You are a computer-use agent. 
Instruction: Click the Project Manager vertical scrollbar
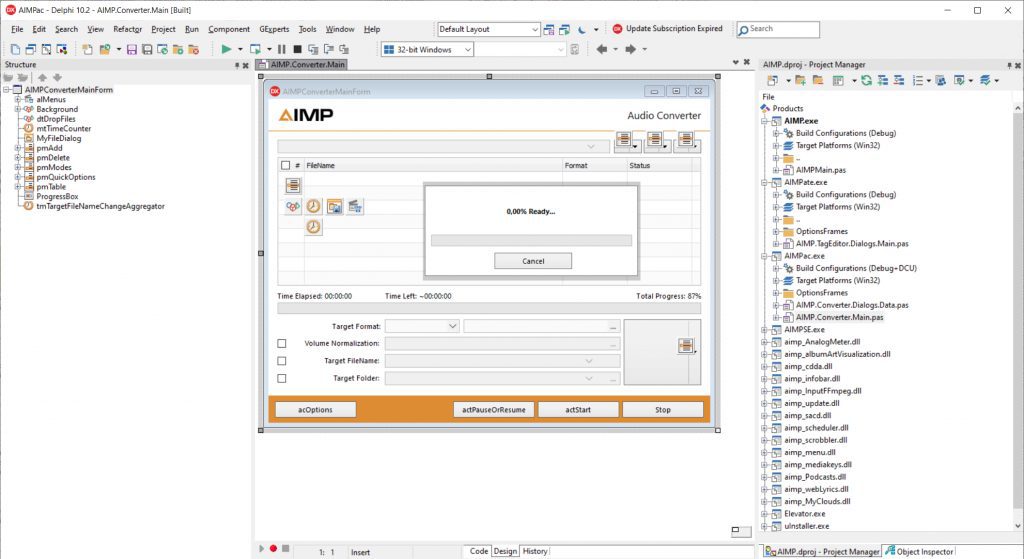(x=1017, y=317)
